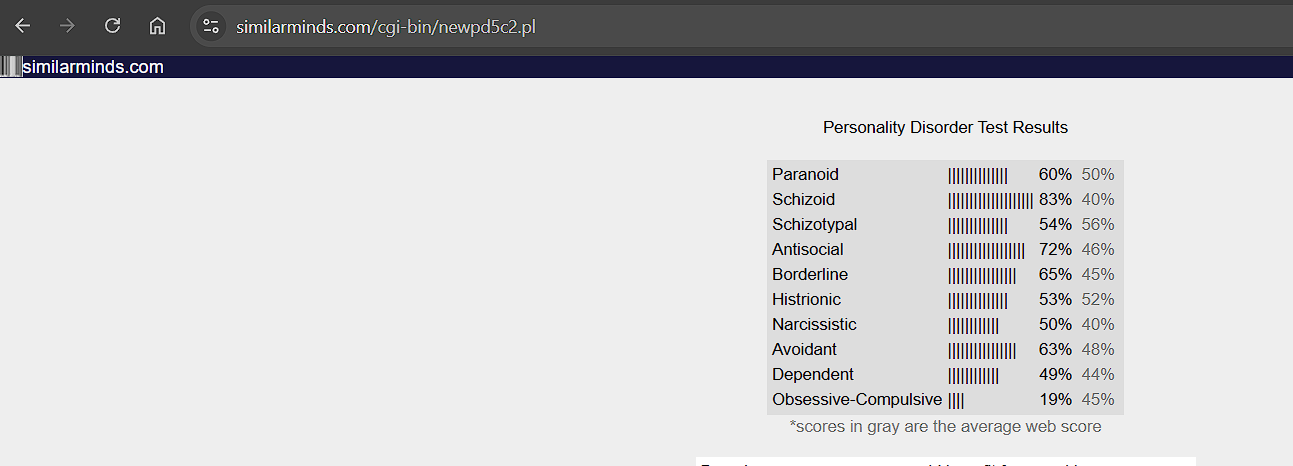Viewport: 1293px width, 466px height.
Task: Click the forward navigation arrow
Action: coord(68,26)
